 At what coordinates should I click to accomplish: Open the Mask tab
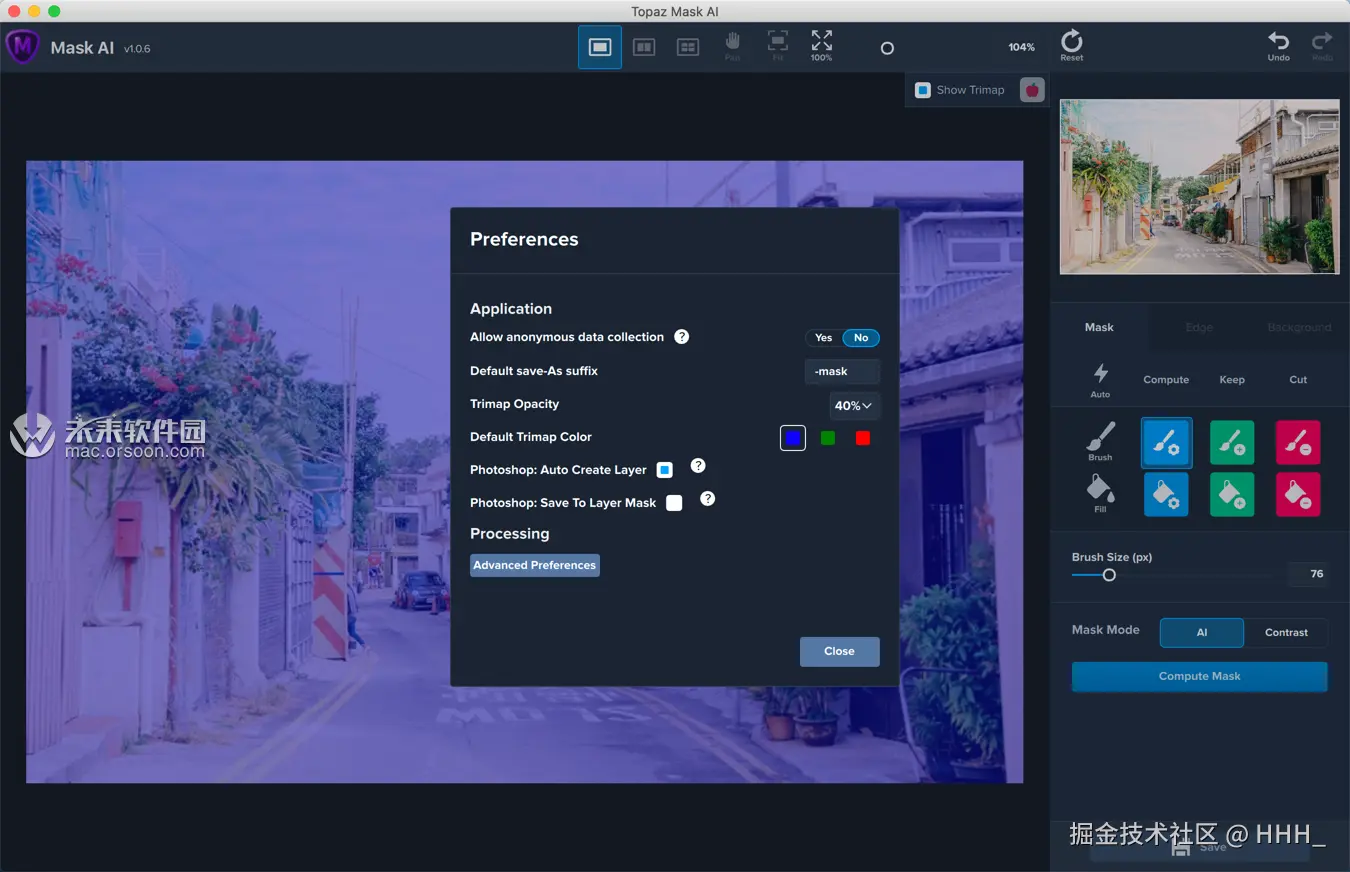coord(1099,327)
